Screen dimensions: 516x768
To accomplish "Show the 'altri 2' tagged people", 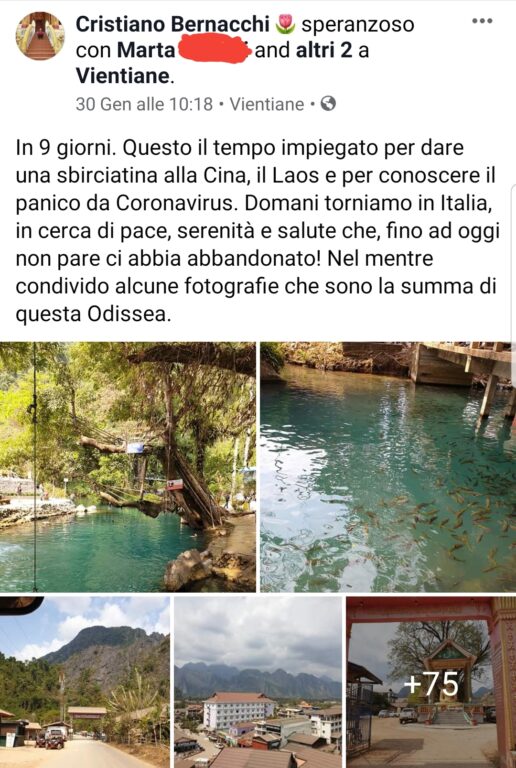I will click(324, 50).
